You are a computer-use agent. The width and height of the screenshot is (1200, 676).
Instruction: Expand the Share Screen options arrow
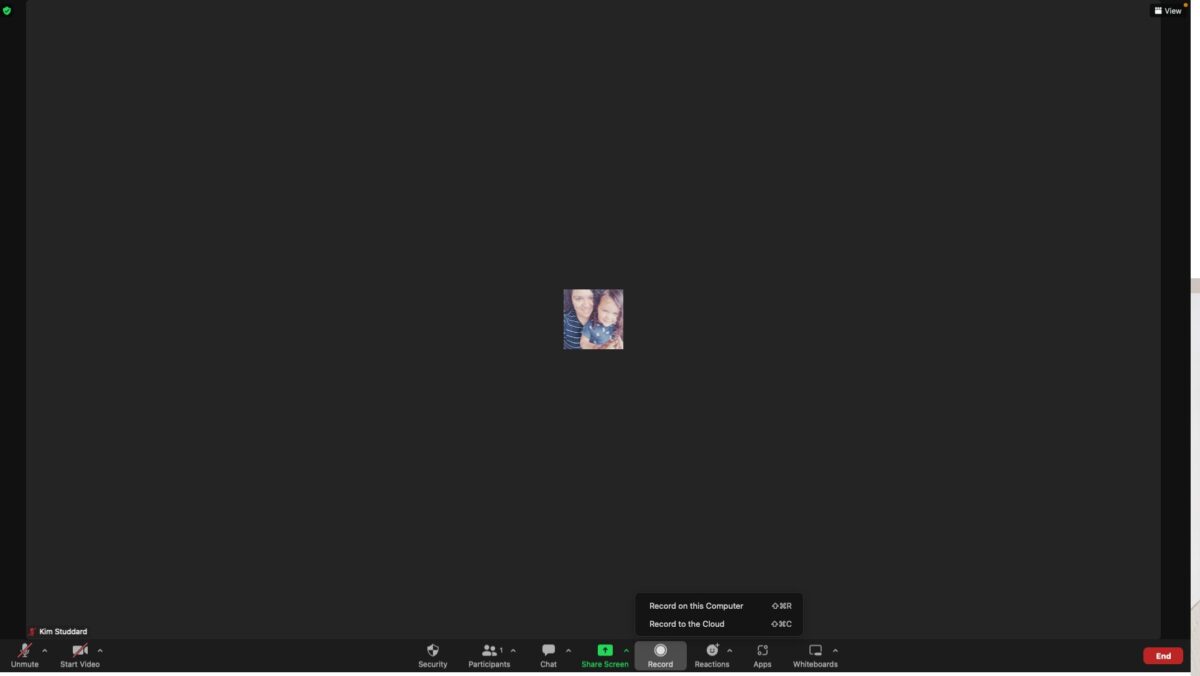(x=627, y=651)
